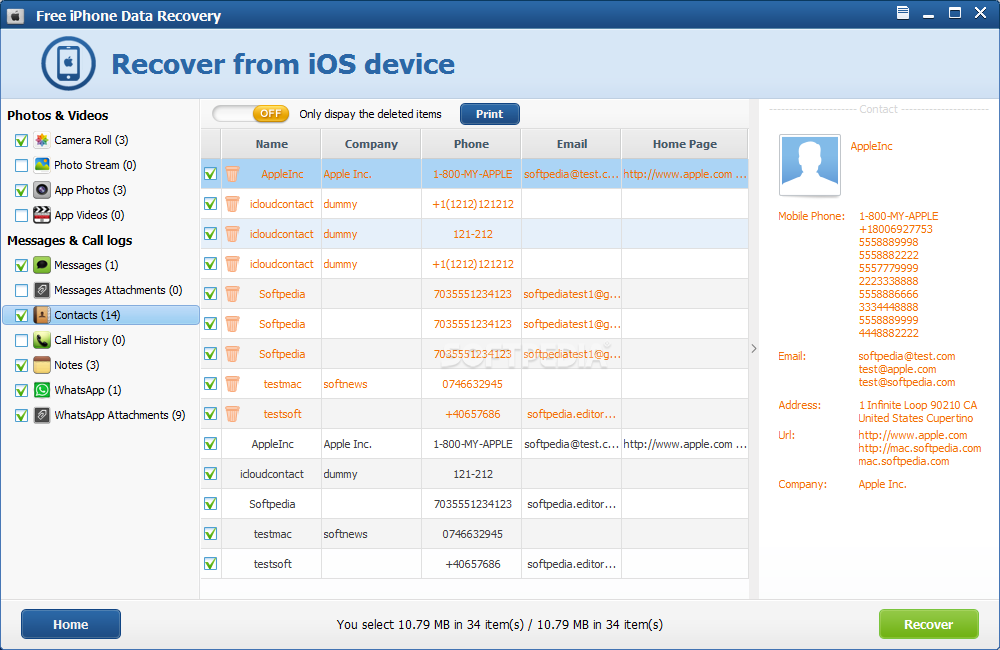1000x650 pixels.
Task: Open Notes (3) category
Action: coord(77,365)
